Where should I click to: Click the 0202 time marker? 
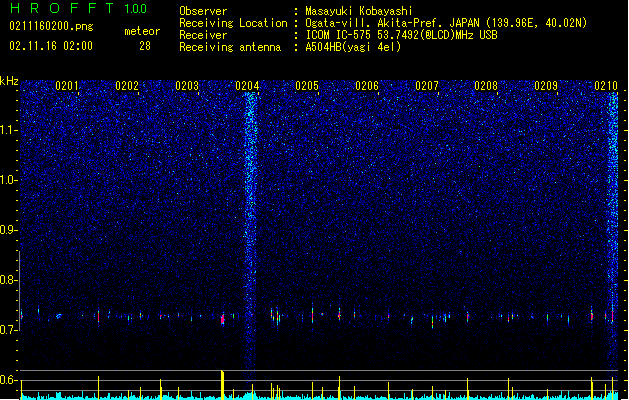coord(127,86)
